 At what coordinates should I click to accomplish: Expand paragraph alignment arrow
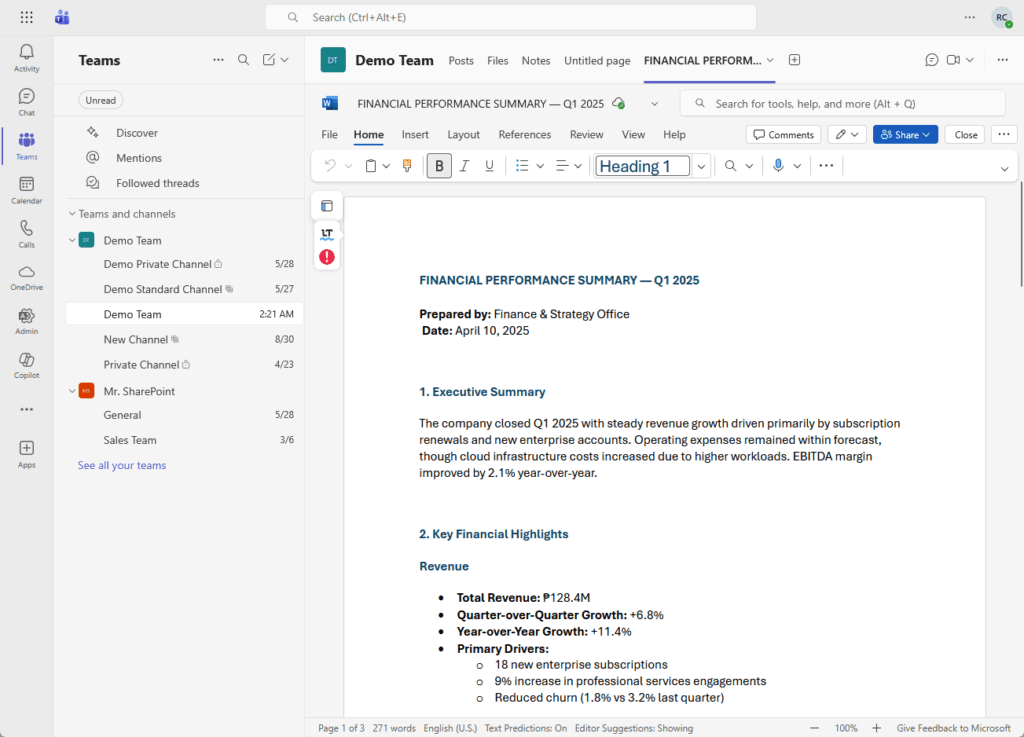click(578, 166)
